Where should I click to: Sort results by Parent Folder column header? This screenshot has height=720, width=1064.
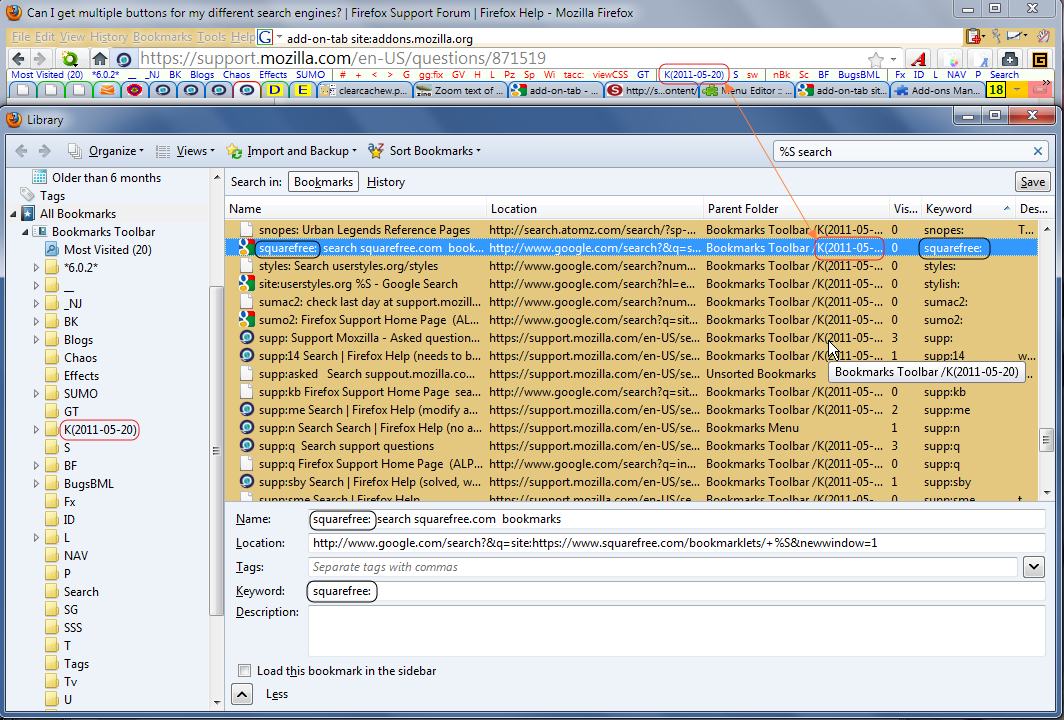(796, 209)
